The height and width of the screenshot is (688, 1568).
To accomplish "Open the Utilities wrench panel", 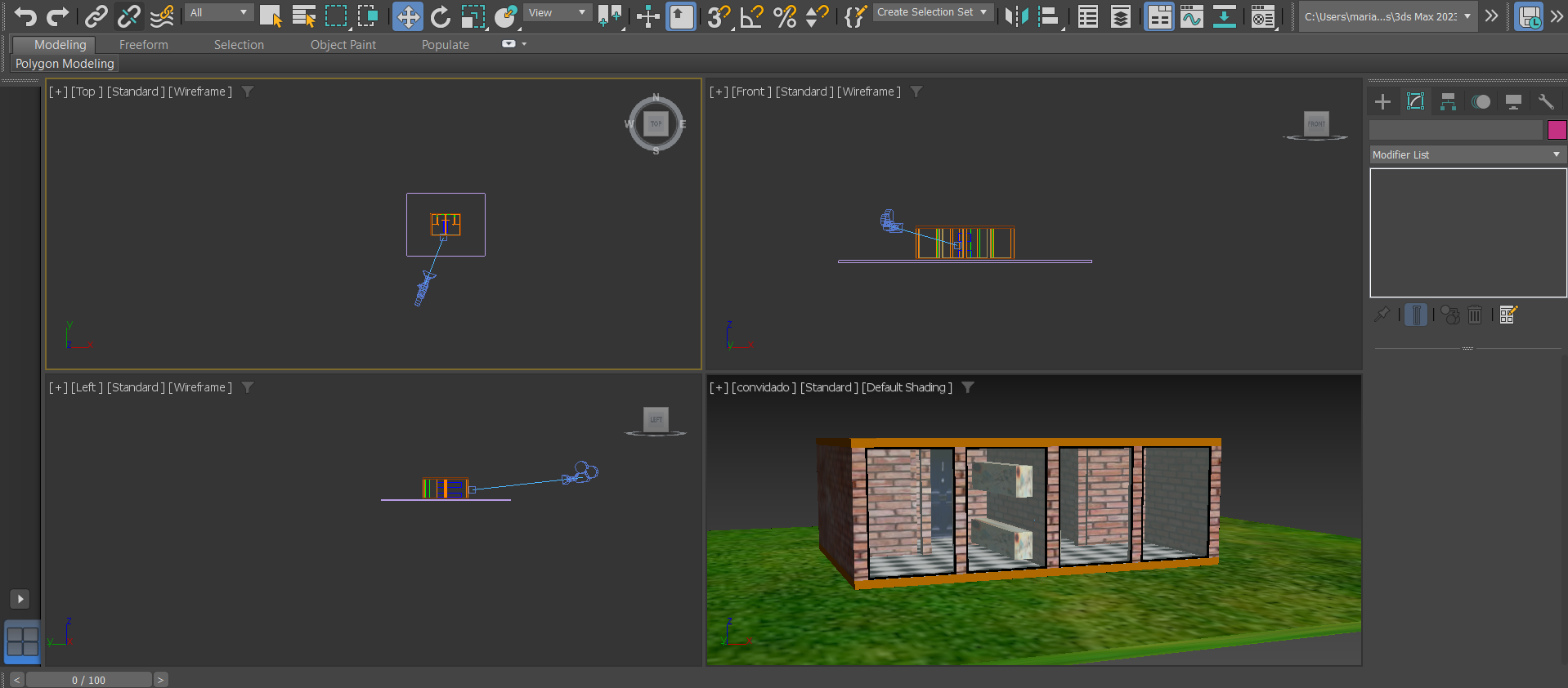I will [x=1545, y=102].
